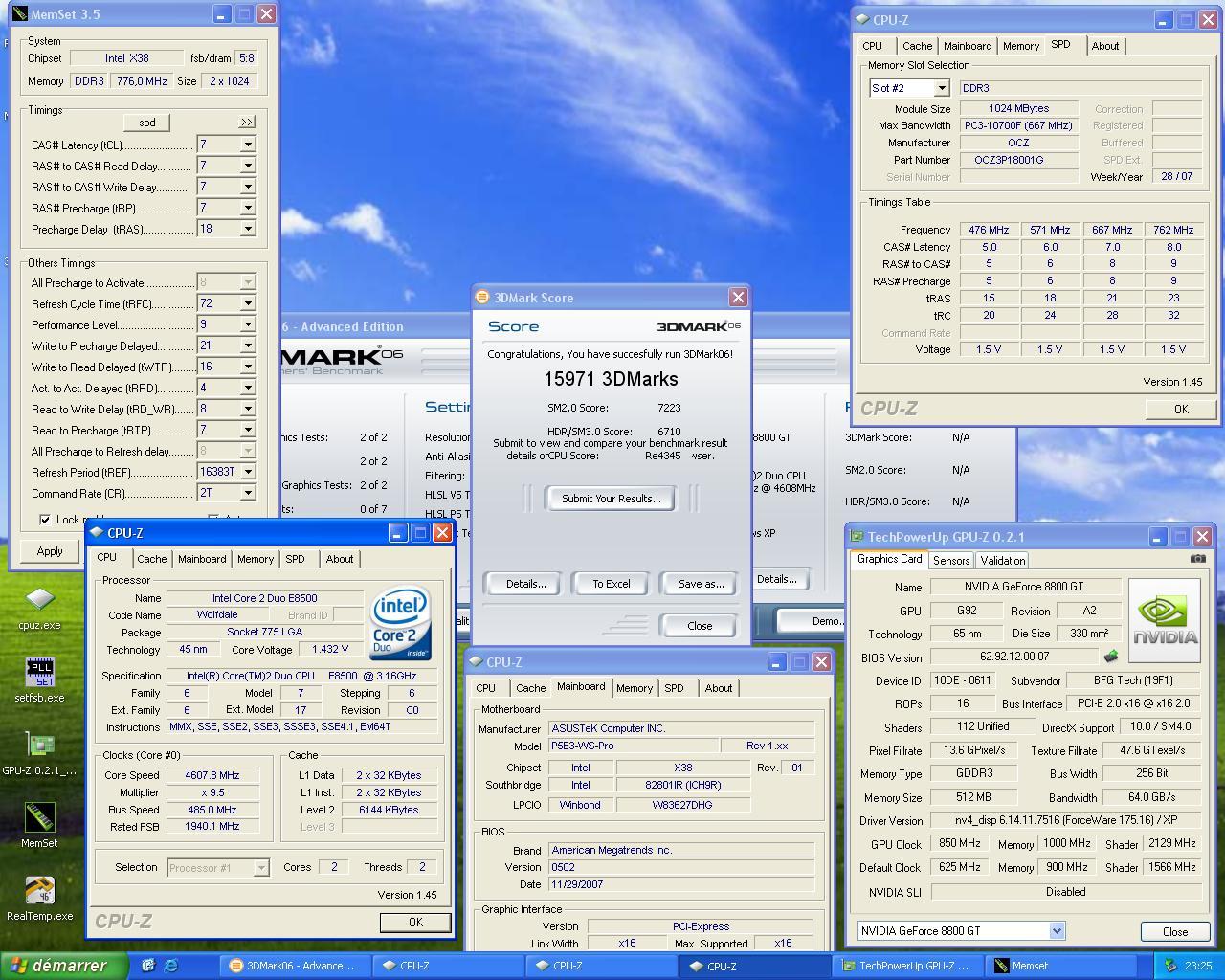
Task: Click the spd button in MemSet
Action: [146, 122]
